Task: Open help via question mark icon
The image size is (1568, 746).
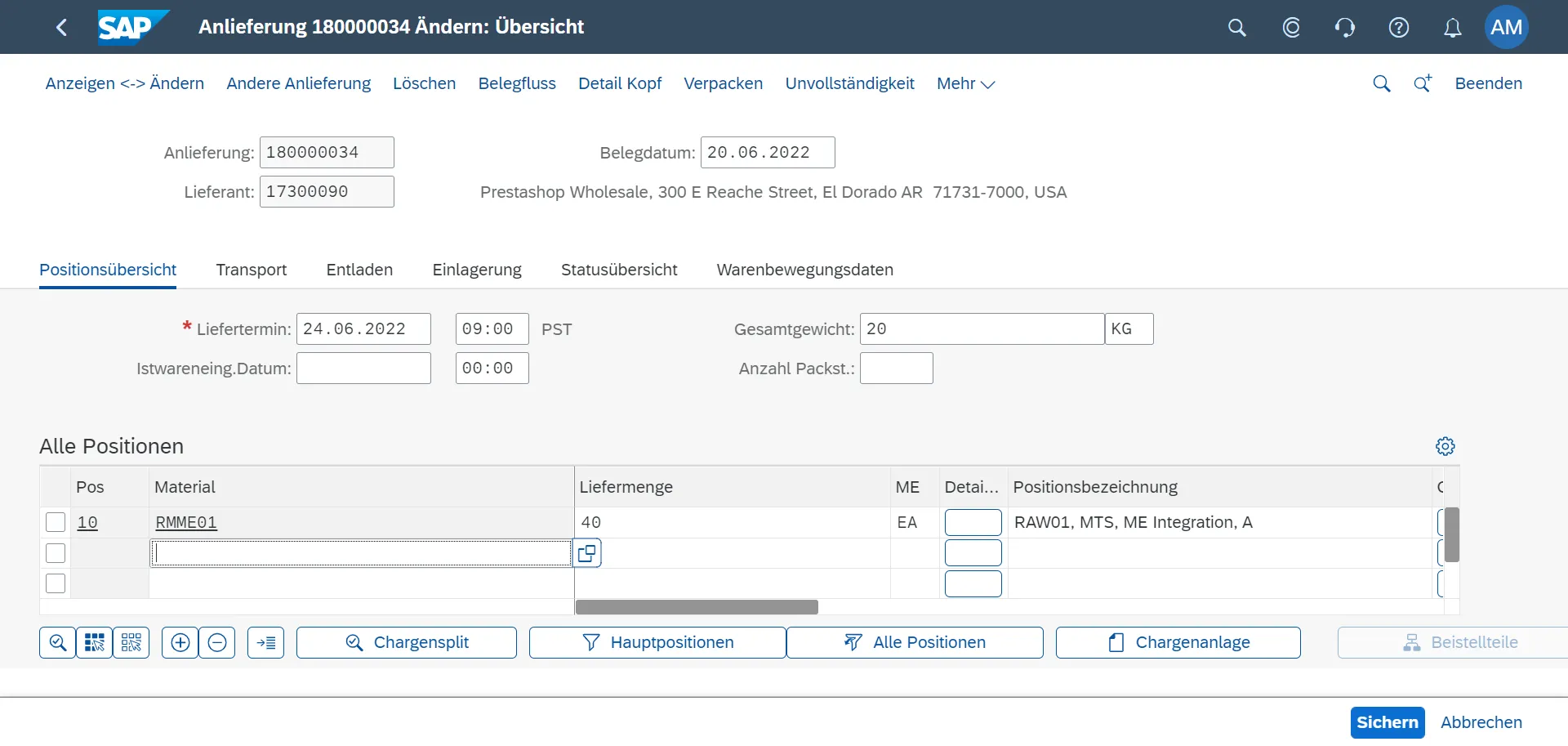Action: point(1399,27)
